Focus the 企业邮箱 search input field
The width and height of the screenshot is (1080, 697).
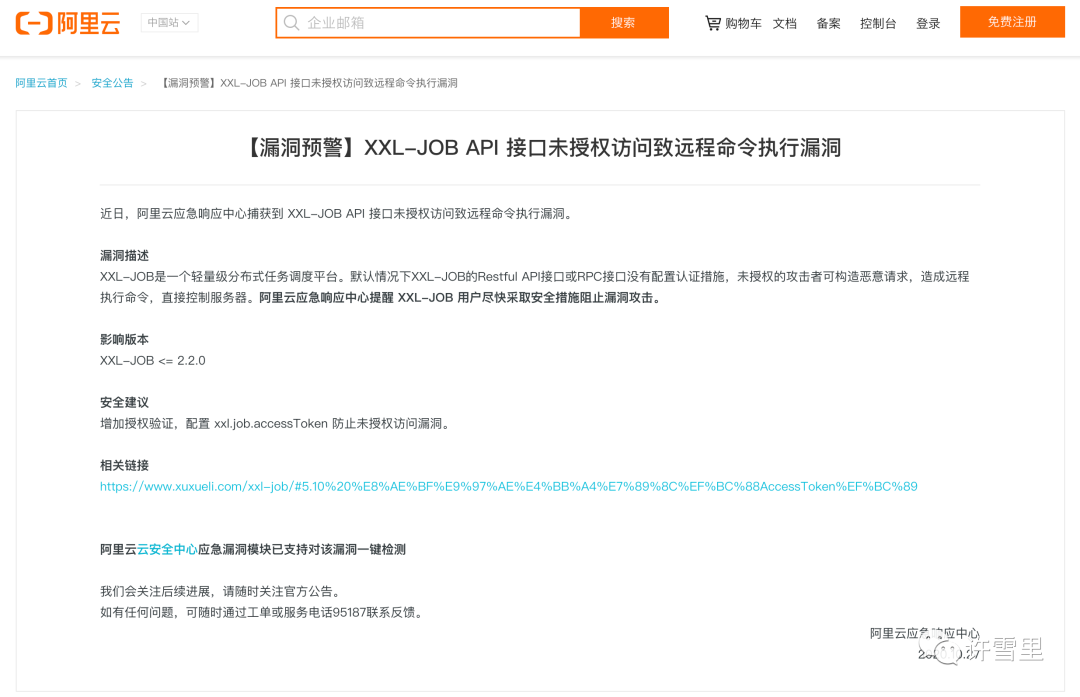428,23
